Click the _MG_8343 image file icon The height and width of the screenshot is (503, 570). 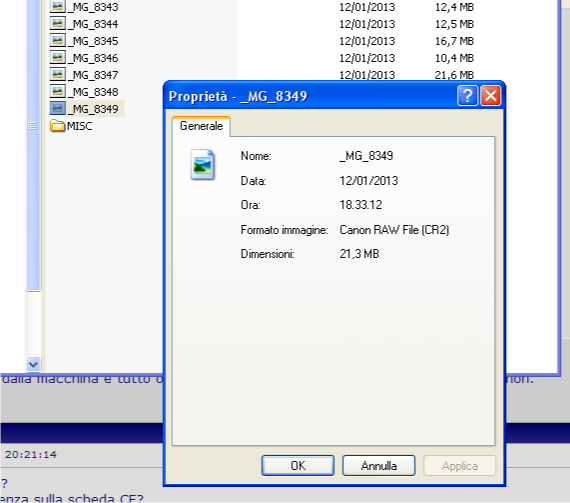pyautogui.click(x=57, y=6)
